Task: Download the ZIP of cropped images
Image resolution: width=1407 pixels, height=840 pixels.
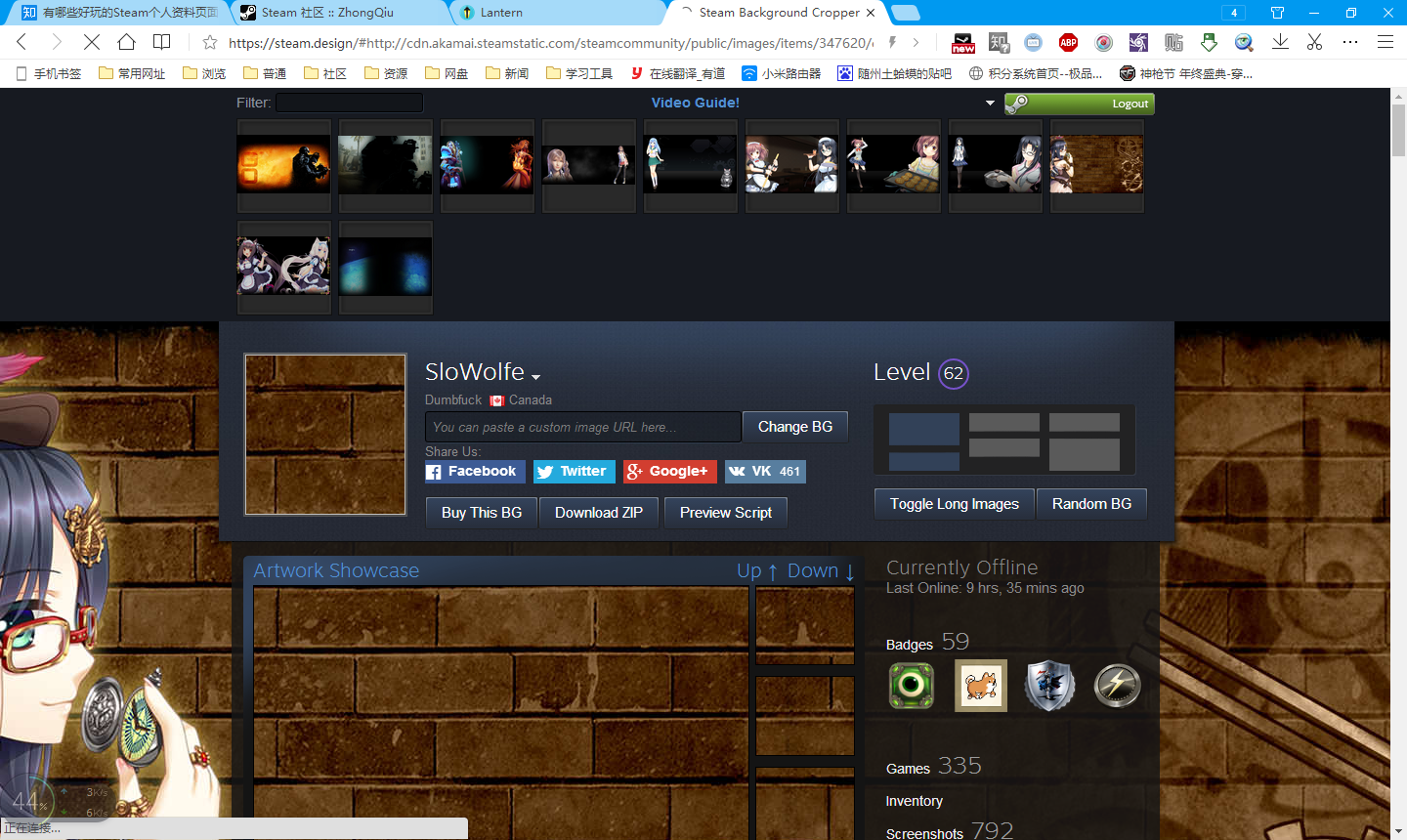Action: point(599,513)
